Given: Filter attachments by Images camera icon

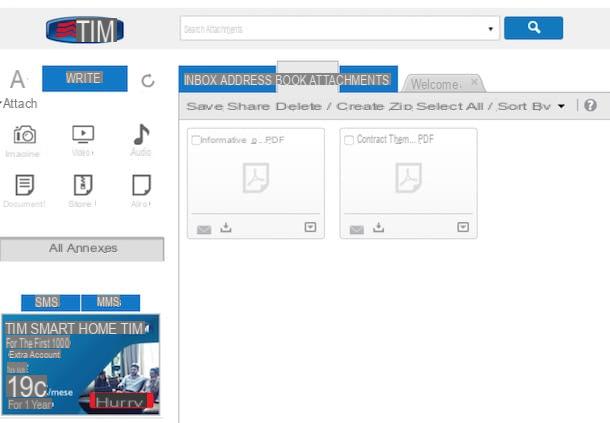Looking at the screenshot, I should pyautogui.click(x=25, y=135).
